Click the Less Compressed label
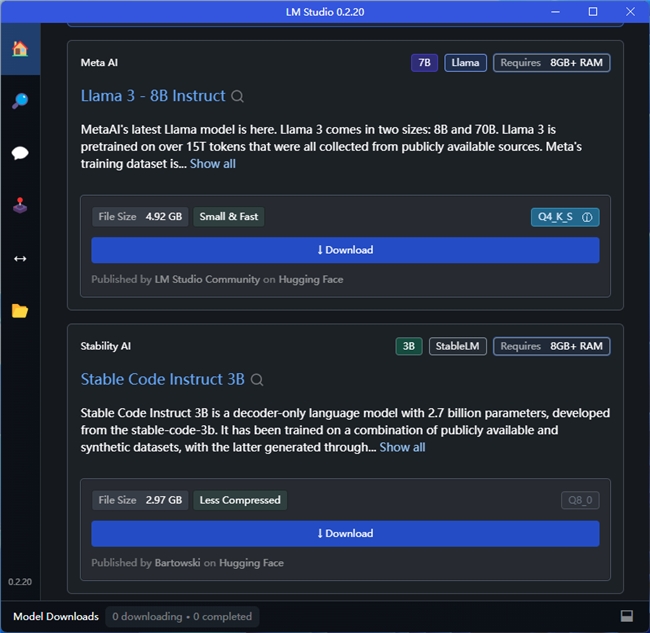This screenshot has width=650, height=633. coord(240,500)
